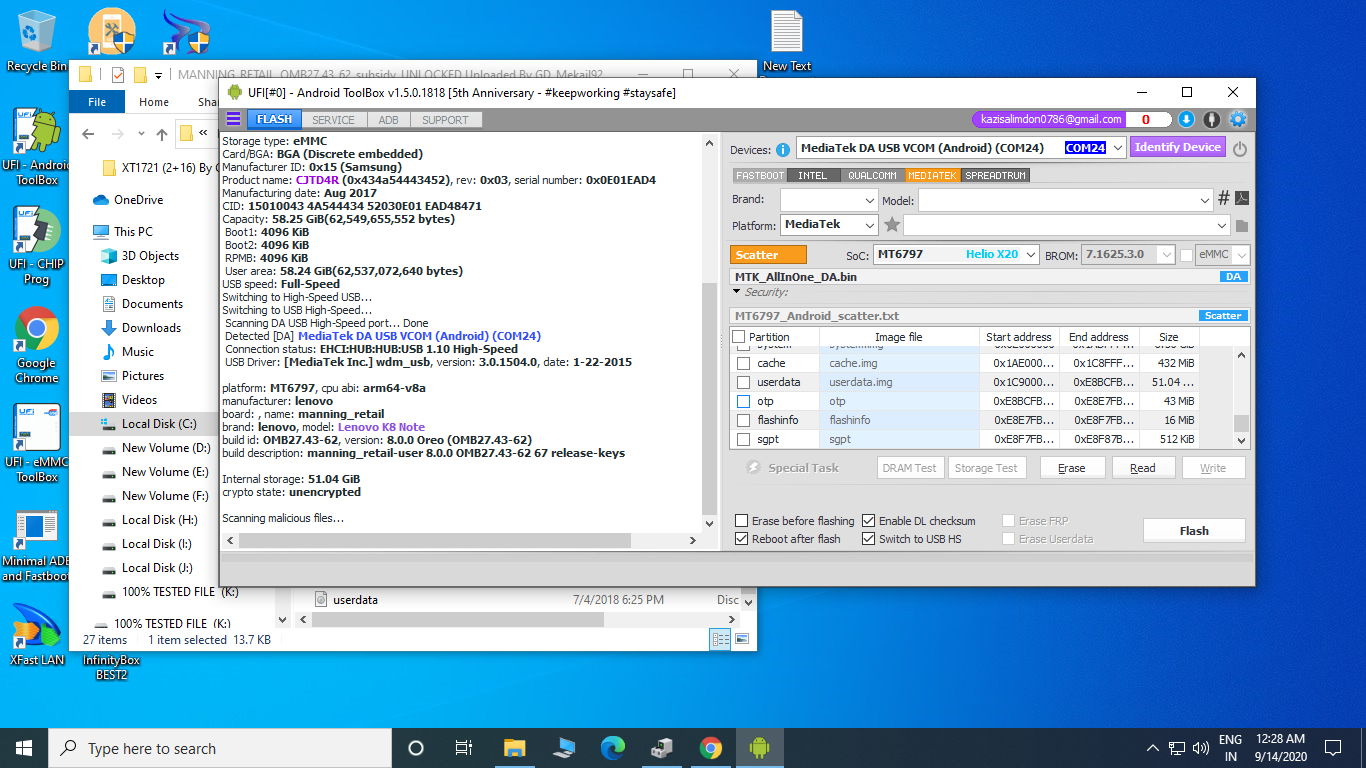Viewport: 1366px width, 768px height.
Task: Click the power icon beside Identify Device
Action: pos(1239,149)
